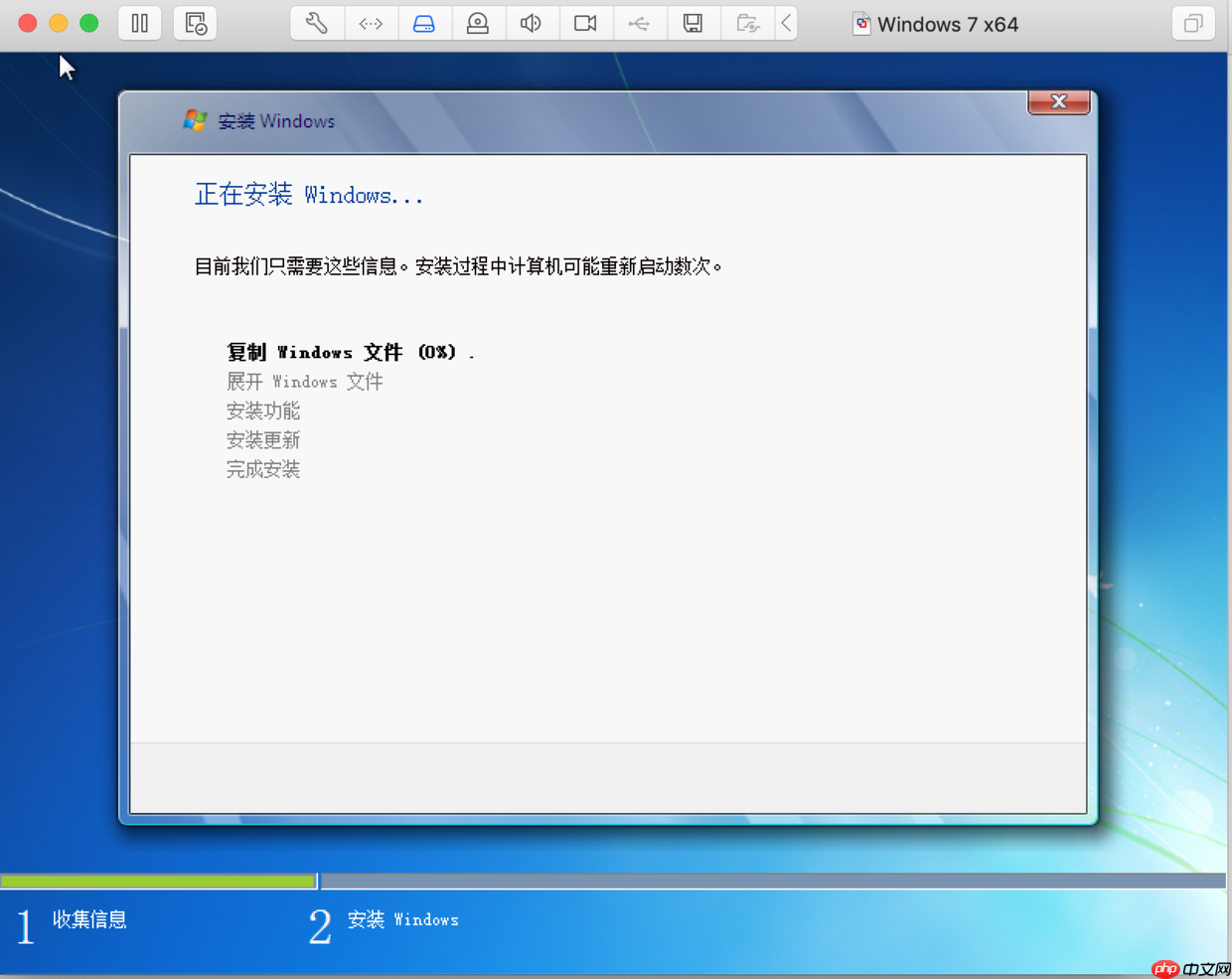This screenshot has width=1232, height=979.
Task: Click the floppy disk icon
Action: click(x=693, y=23)
